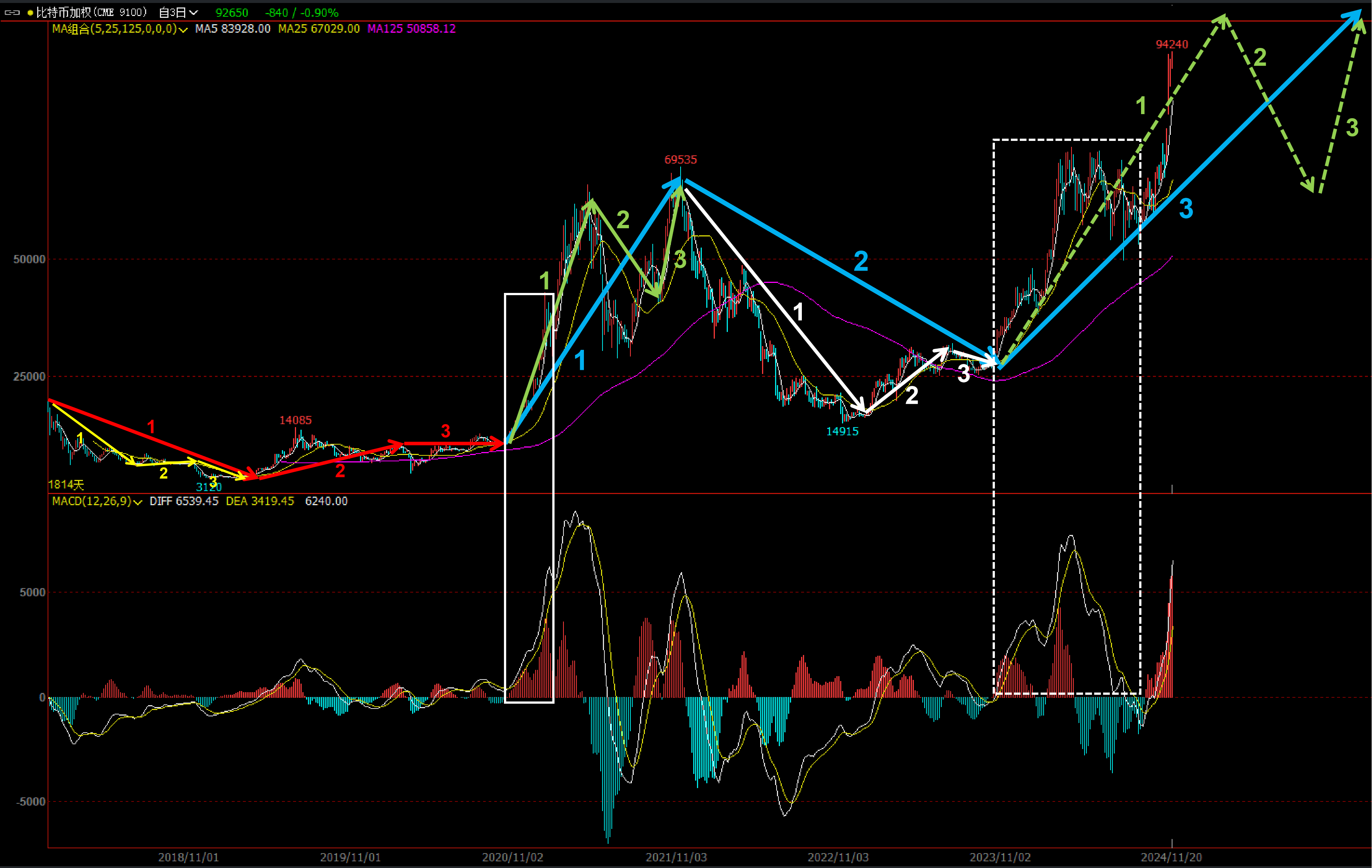The width and height of the screenshot is (1372, 868).
Task: Select the 2020/11/02 date on time axis
Action: point(512,857)
